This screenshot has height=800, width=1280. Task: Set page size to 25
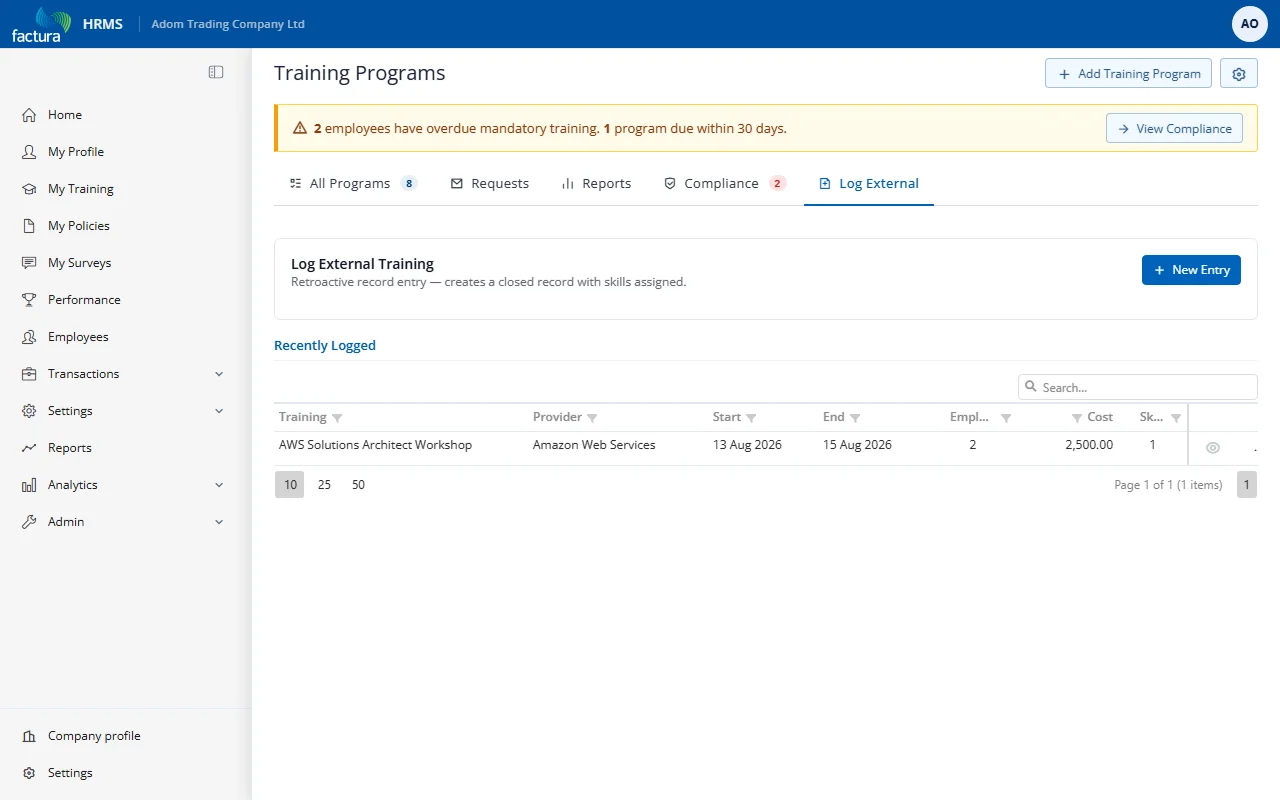[x=324, y=485]
